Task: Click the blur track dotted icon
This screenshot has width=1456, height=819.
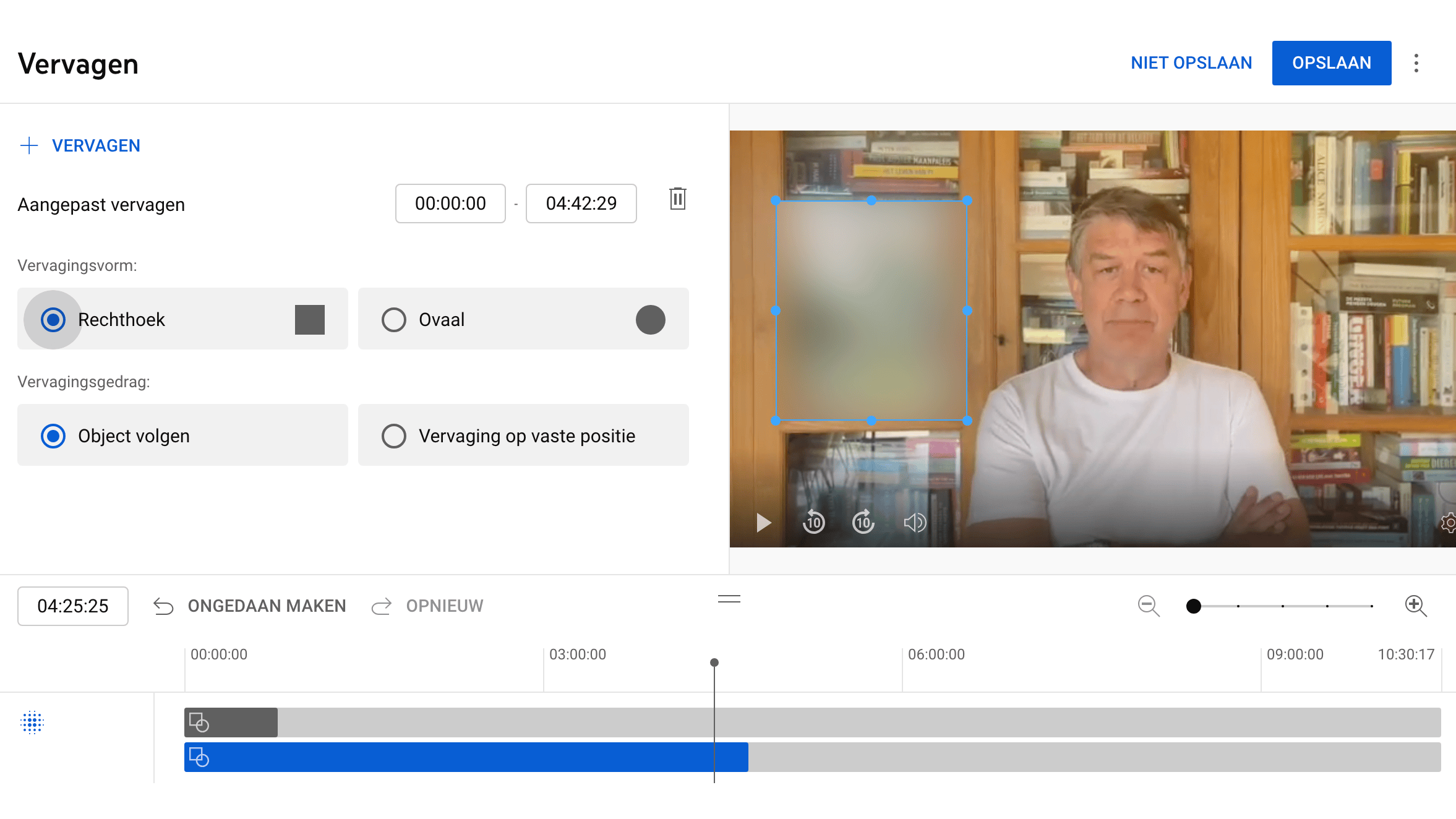Action: (x=32, y=722)
